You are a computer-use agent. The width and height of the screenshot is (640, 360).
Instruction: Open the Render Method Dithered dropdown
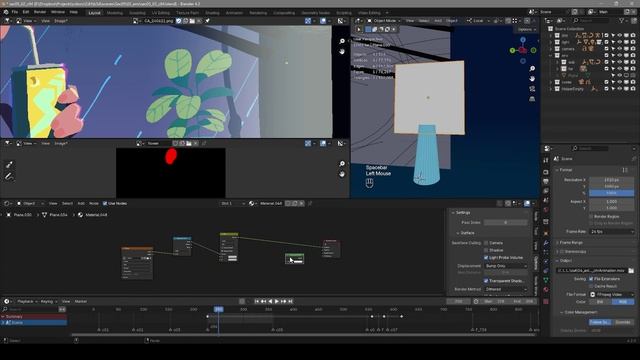[x=505, y=289]
